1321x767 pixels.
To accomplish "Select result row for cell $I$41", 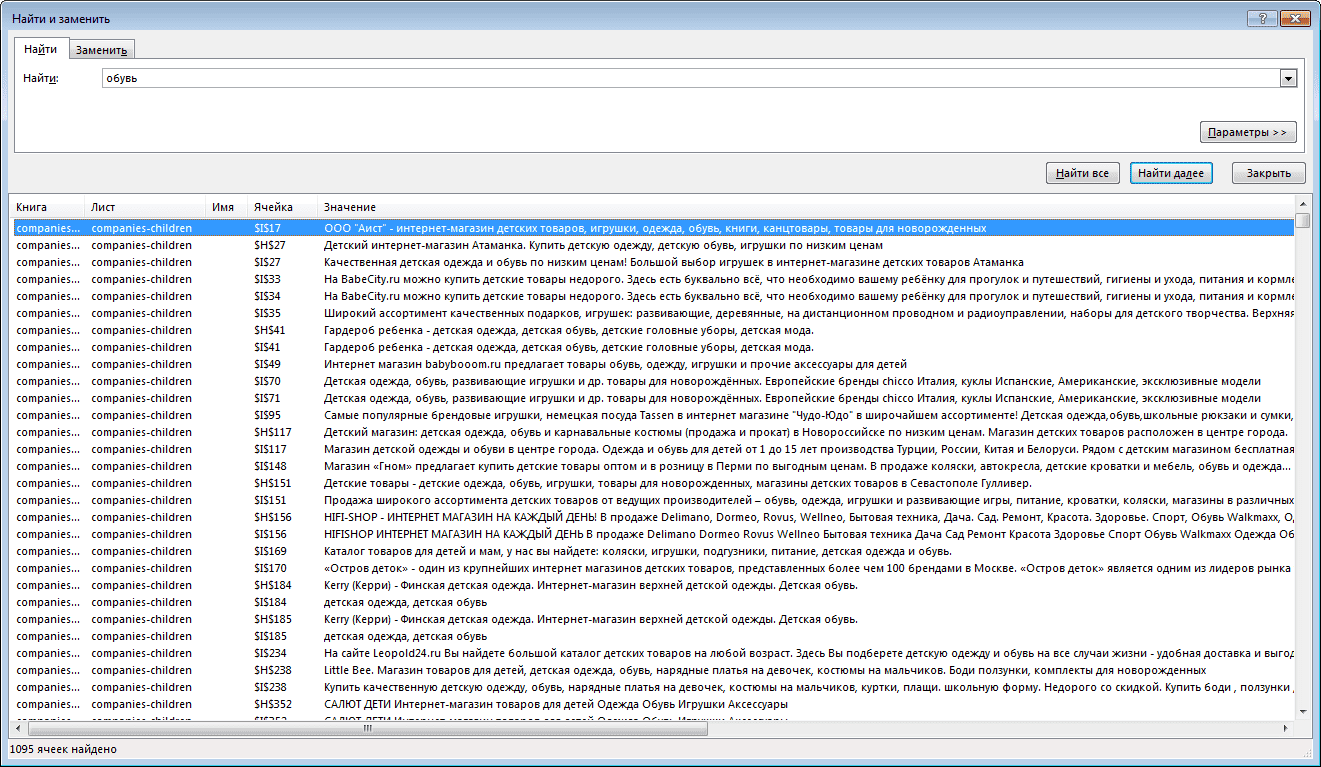I will point(652,347).
